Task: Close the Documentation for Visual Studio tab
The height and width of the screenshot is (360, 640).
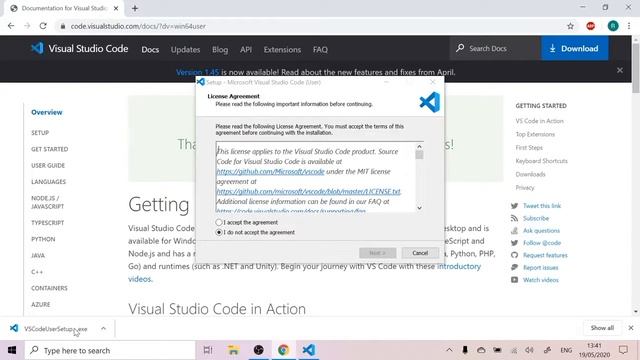Action: 116,8
